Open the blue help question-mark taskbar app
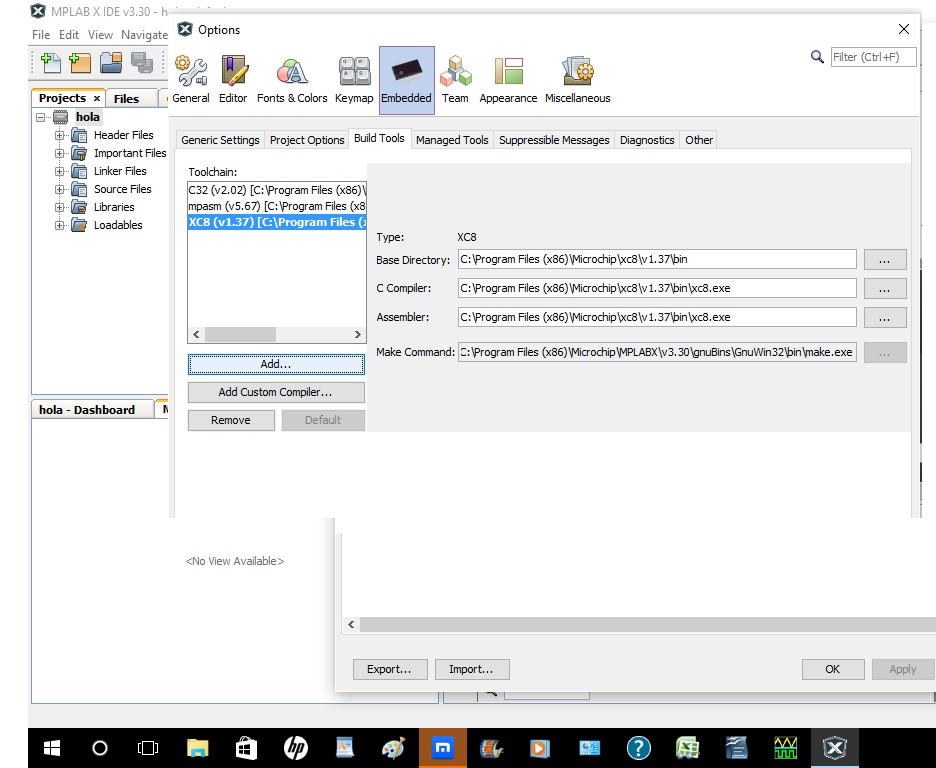Image resolution: width=936 pixels, height=768 pixels. pos(639,748)
